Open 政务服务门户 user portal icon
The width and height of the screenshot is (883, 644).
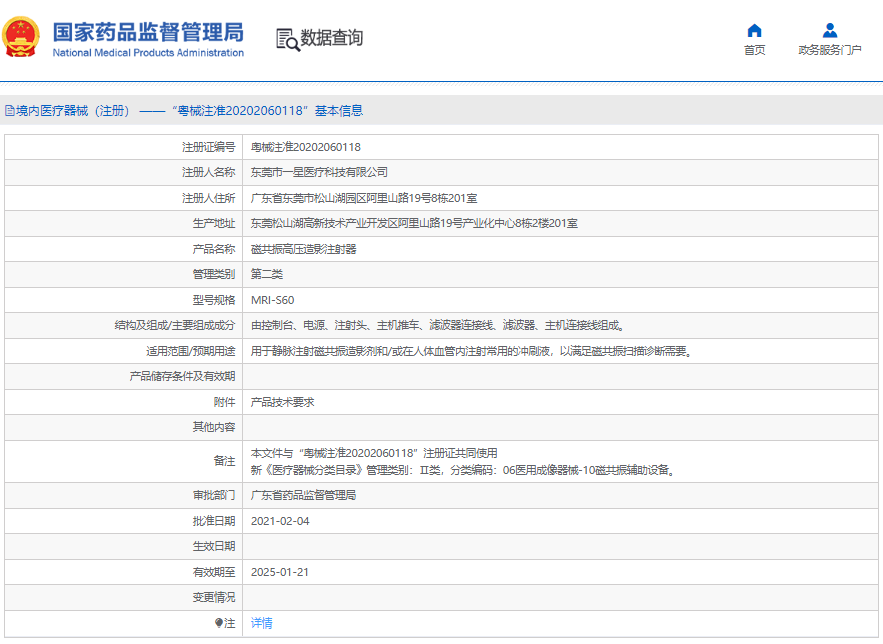(830, 30)
